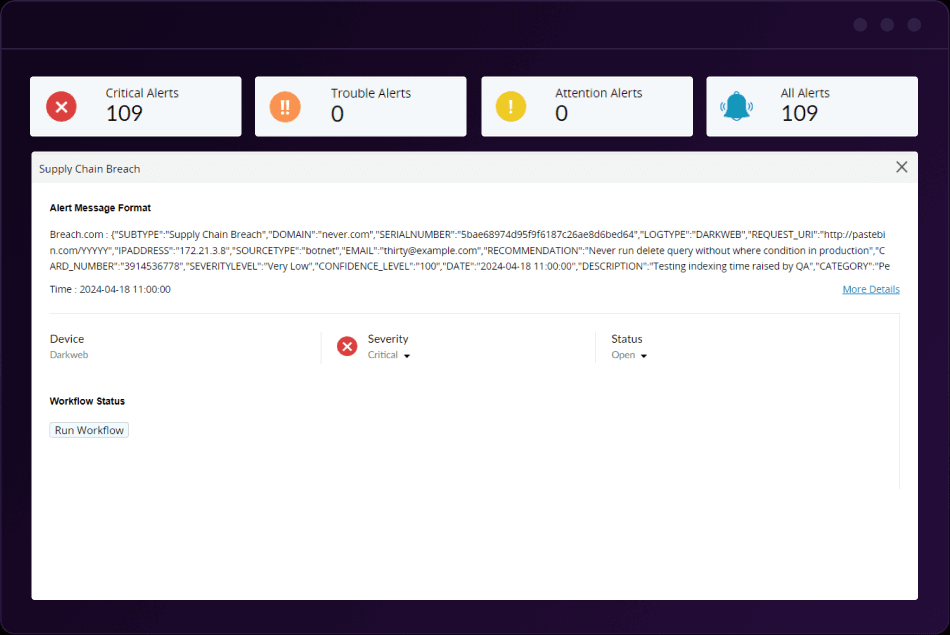The width and height of the screenshot is (950, 635).
Task: Click the alert Time 2024-04-18 text
Action: (x=110, y=289)
